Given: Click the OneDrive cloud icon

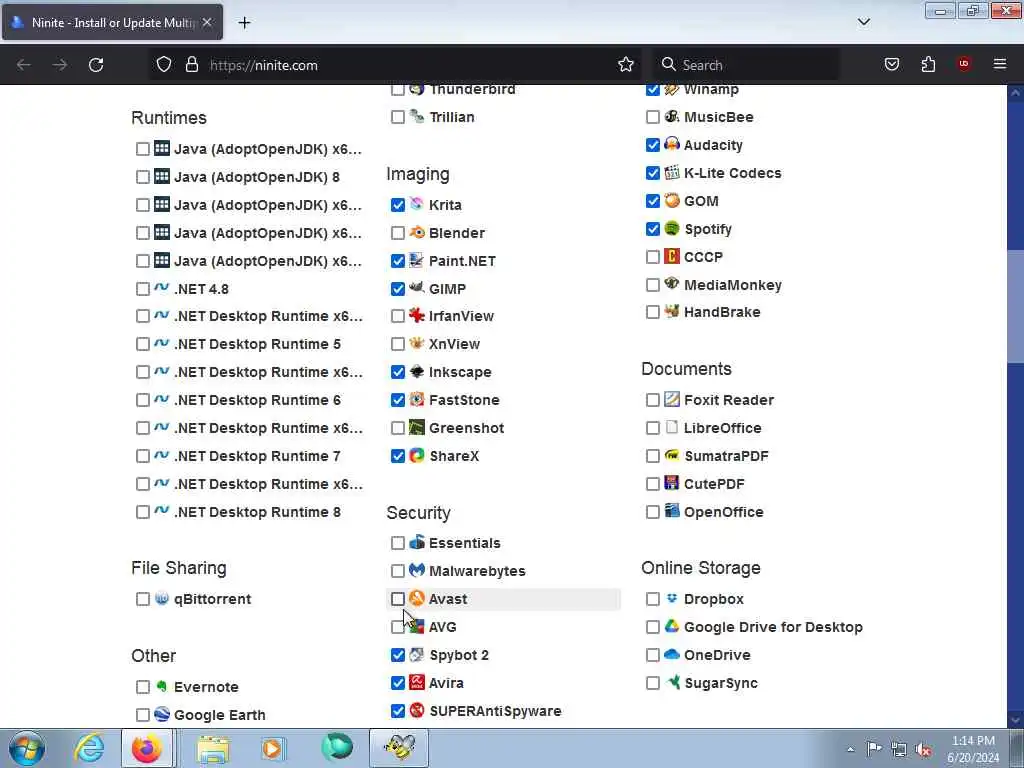Looking at the screenshot, I should tap(672, 654).
